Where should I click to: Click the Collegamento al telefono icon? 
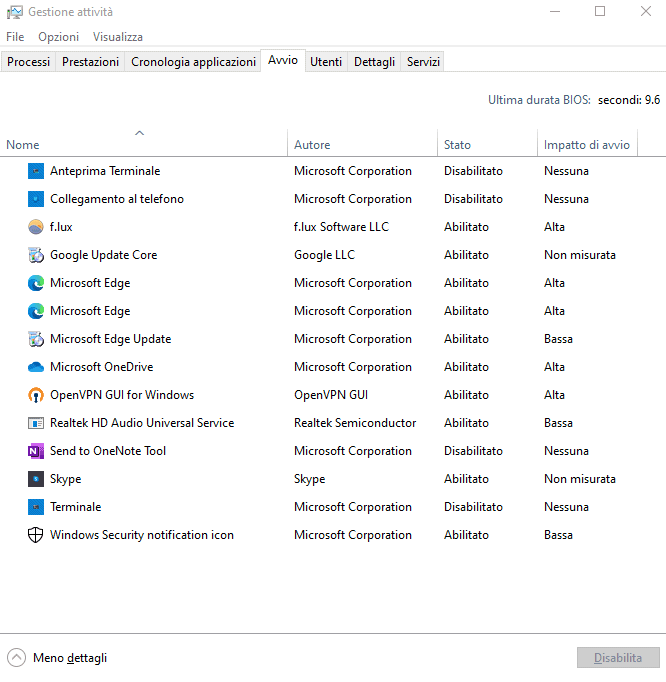36,199
